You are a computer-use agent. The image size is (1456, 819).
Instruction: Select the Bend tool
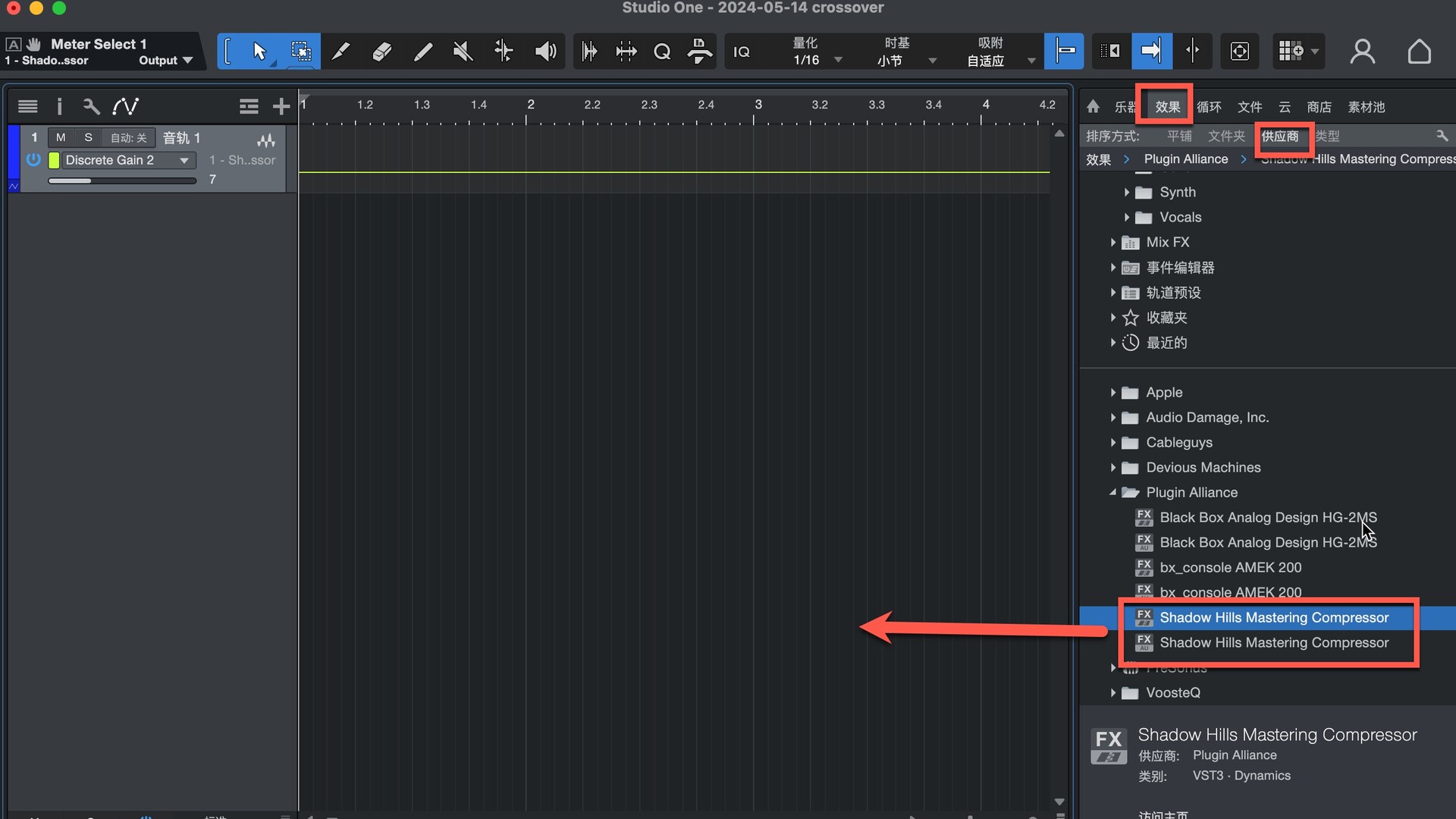[x=504, y=52]
